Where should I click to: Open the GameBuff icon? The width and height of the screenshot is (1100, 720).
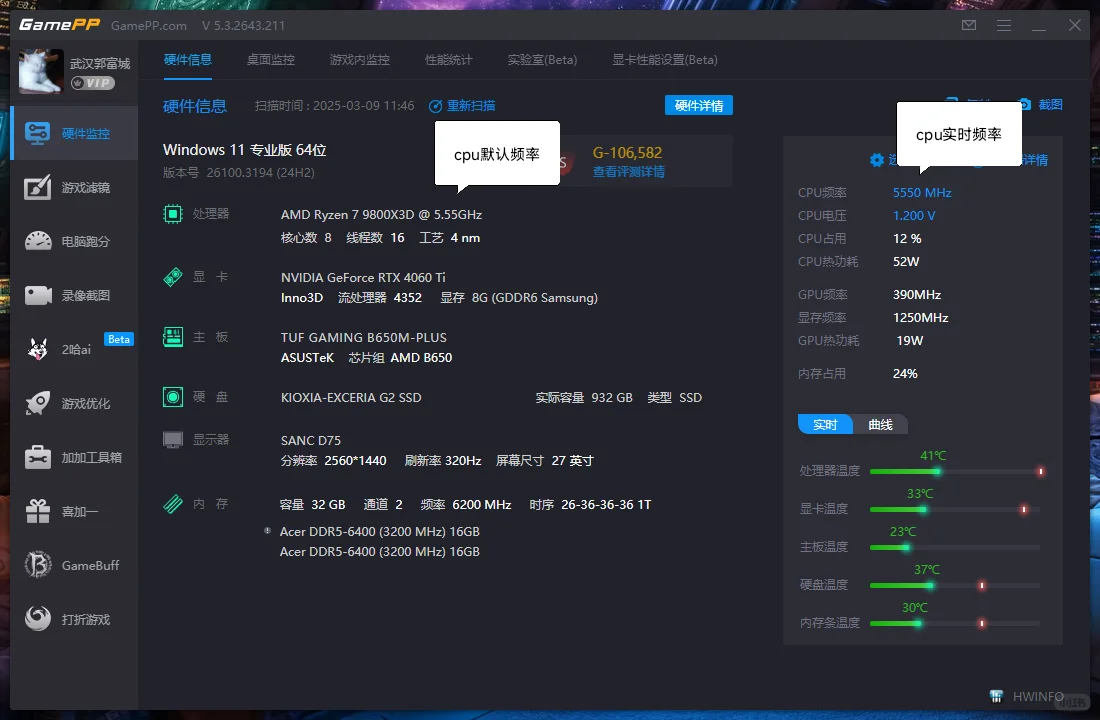pyautogui.click(x=38, y=565)
